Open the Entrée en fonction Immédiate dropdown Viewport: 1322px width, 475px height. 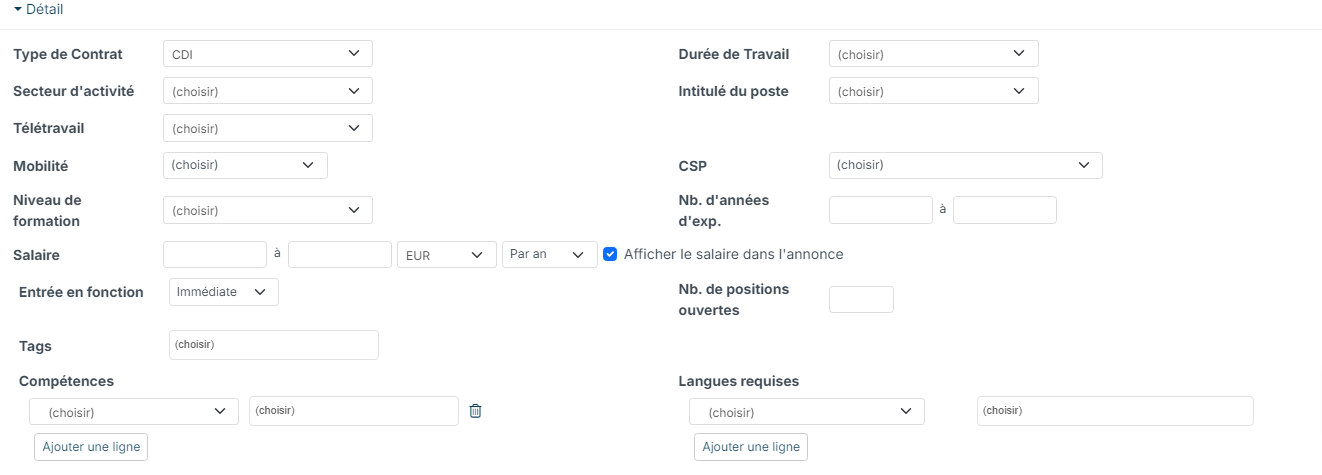tap(224, 292)
